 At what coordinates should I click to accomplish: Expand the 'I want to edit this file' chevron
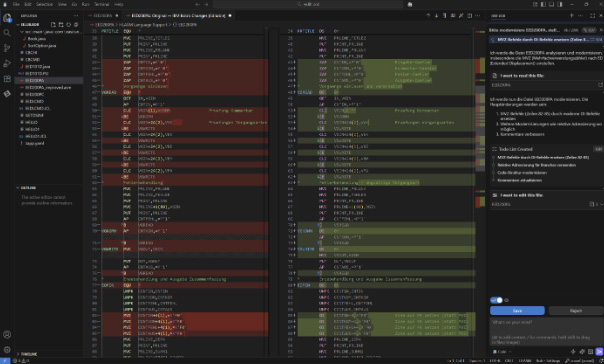pyautogui.click(x=602, y=204)
